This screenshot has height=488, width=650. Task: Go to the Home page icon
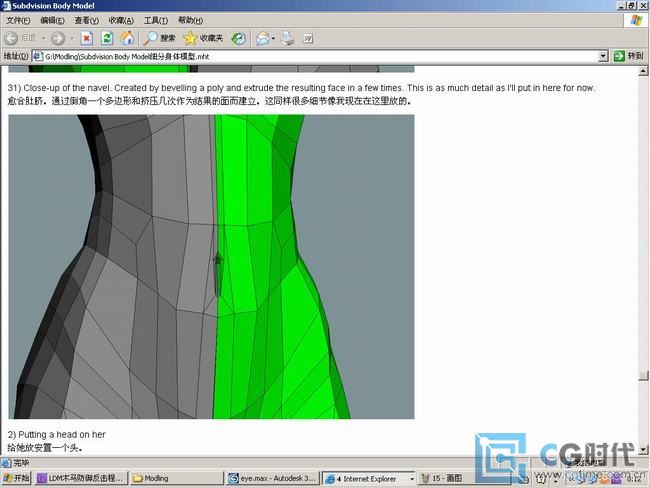click(x=127, y=38)
